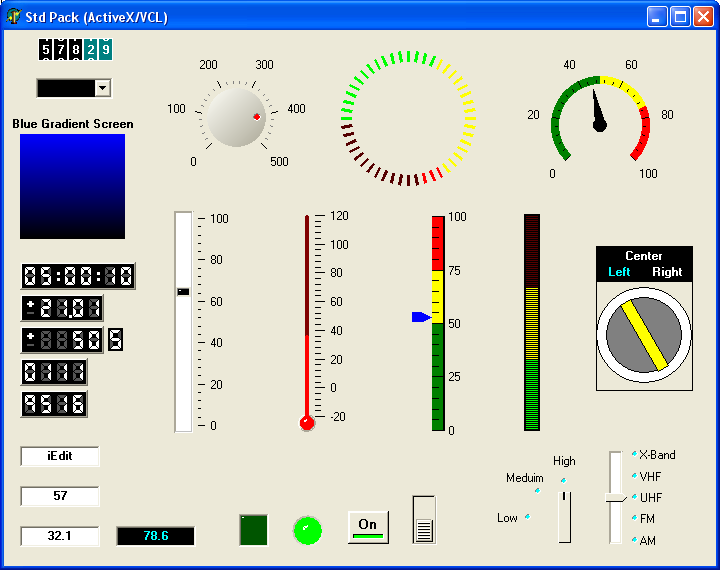Screen dimensions: 720x570
Task: Click the app icon in the title bar
Action: coord(14,16)
